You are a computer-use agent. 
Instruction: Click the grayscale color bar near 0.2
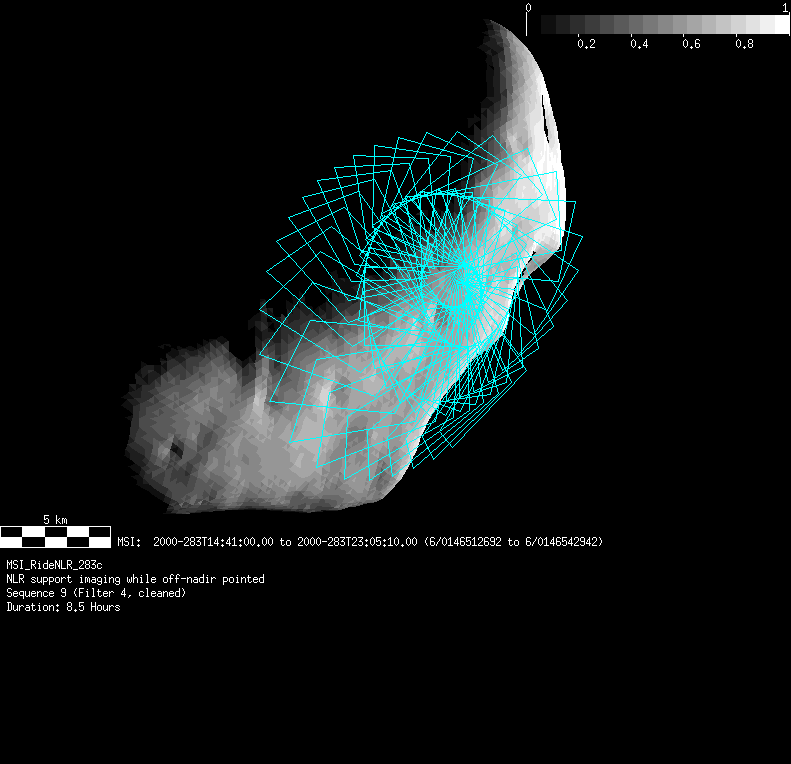[586, 25]
